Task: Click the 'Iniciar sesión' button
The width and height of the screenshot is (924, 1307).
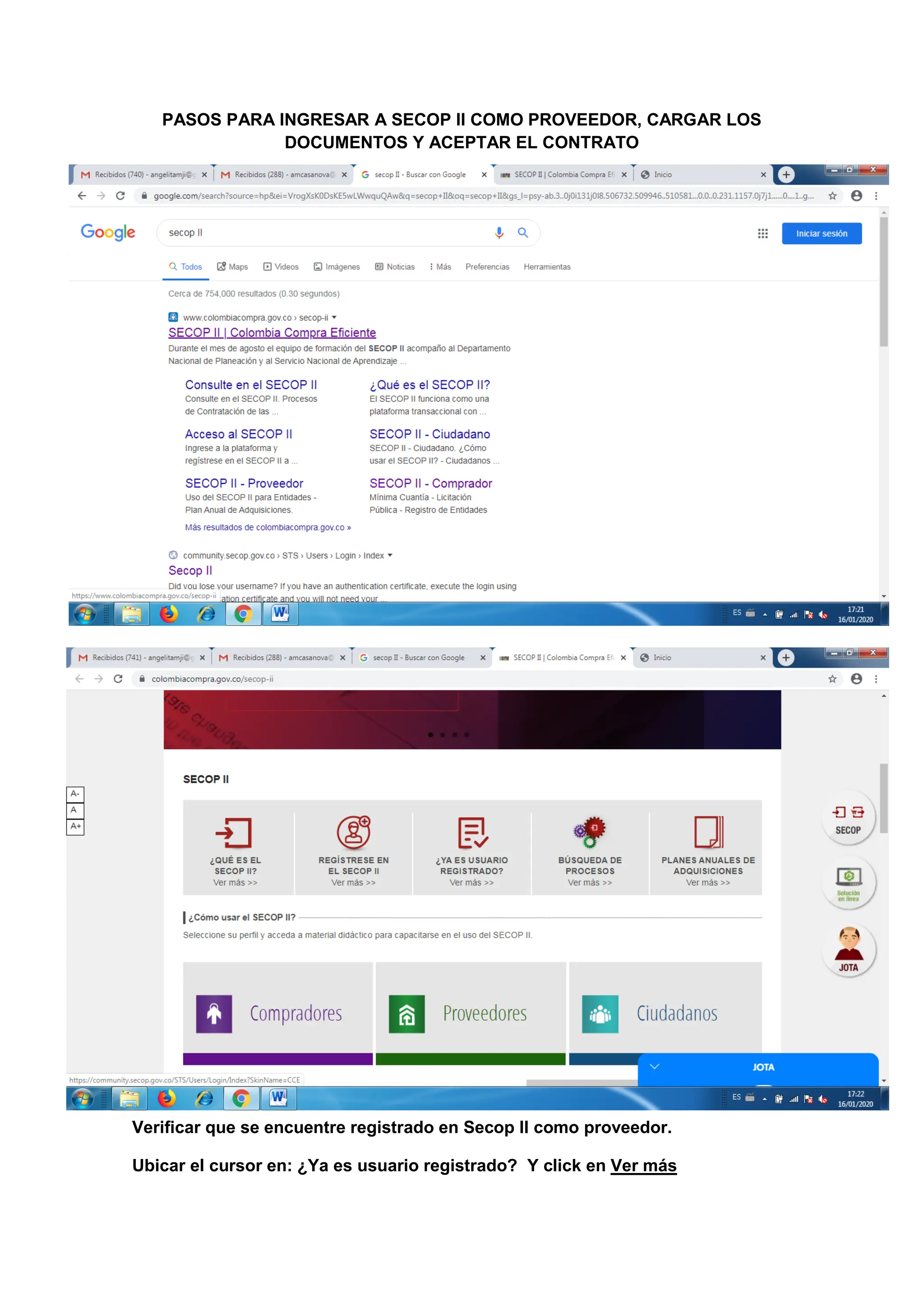Action: (x=821, y=233)
